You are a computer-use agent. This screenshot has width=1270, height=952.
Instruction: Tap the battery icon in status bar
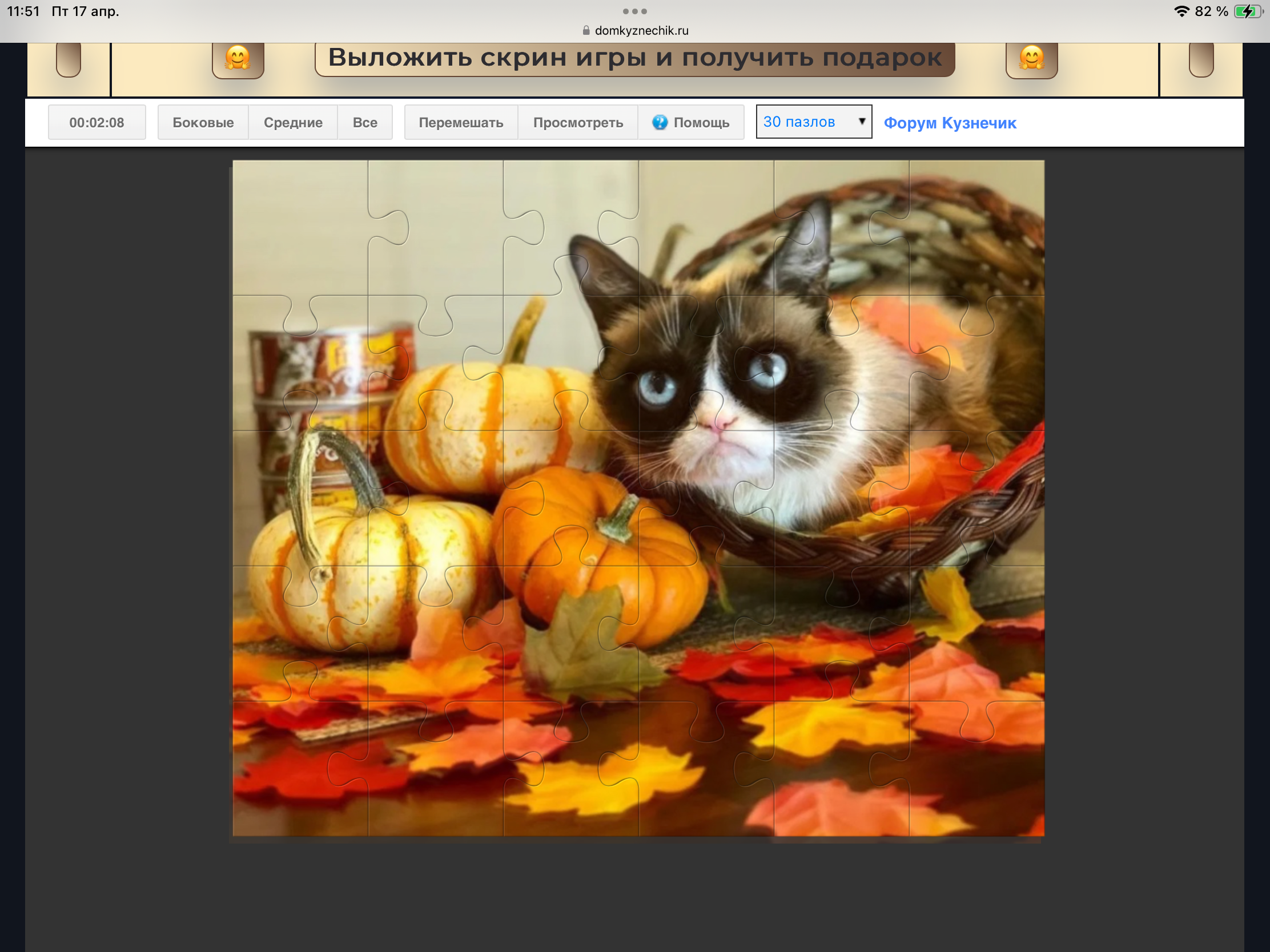pos(1248,11)
